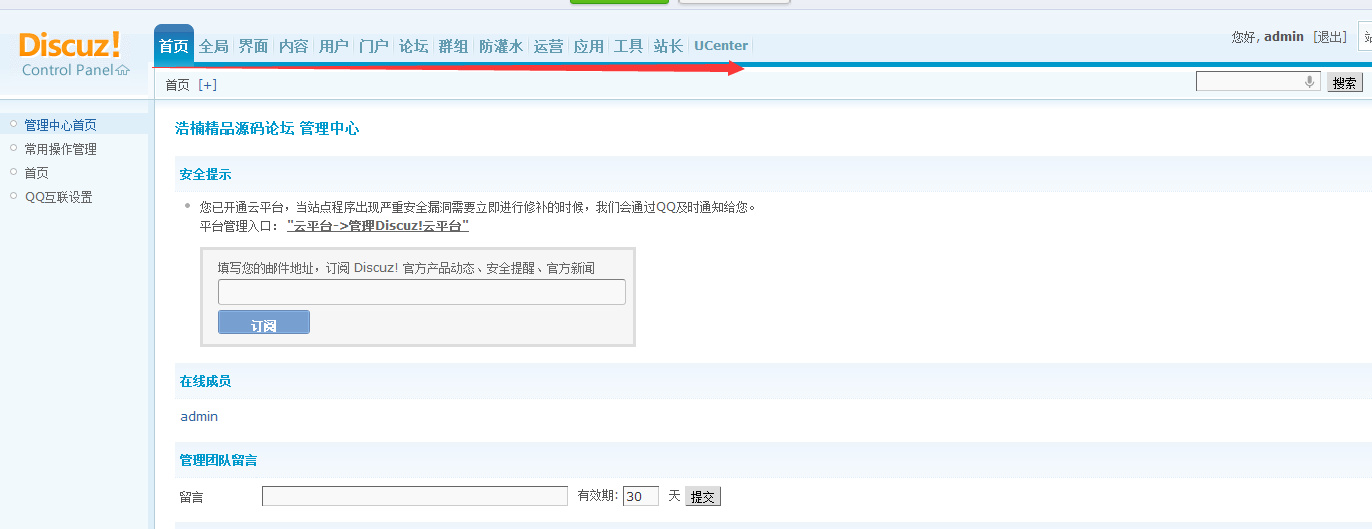Focus the top-right search input field
1372x529 pixels.
click(1258, 82)
